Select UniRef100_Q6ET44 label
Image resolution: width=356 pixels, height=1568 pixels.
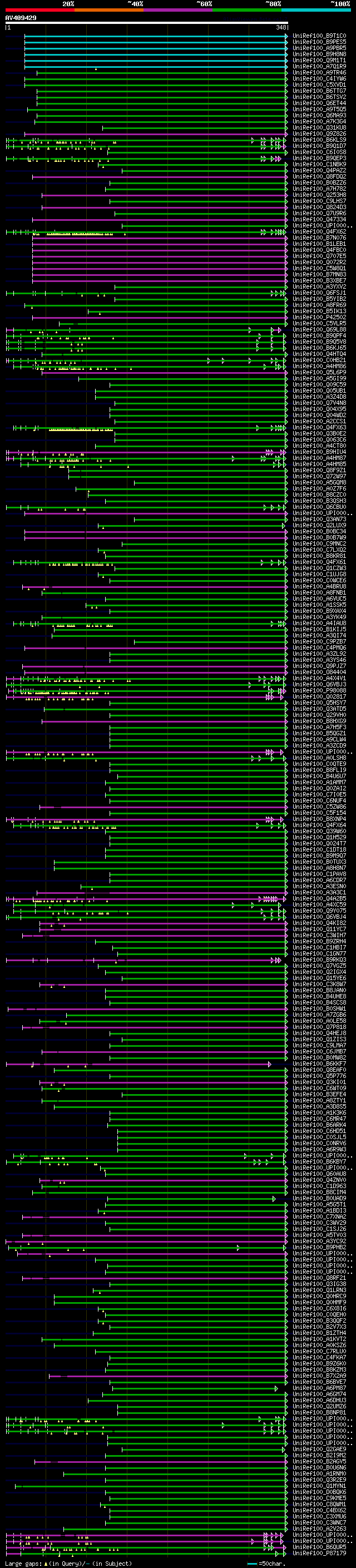pyautogui.click(x=319, y=103)
